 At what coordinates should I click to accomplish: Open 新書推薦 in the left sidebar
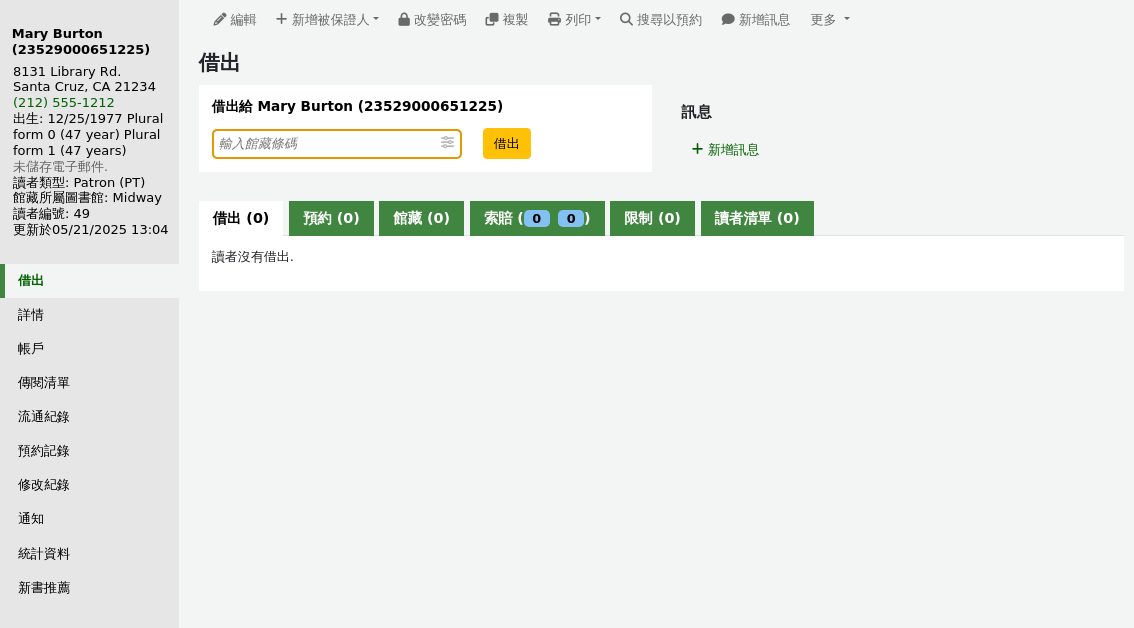[x=90, y=587]
